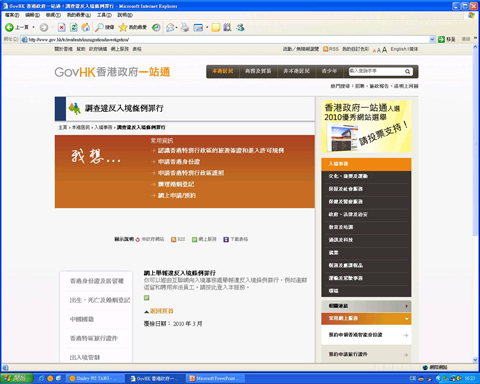Click the 中國國籍 left menu item
480x384 pixels.
point(82,319)
